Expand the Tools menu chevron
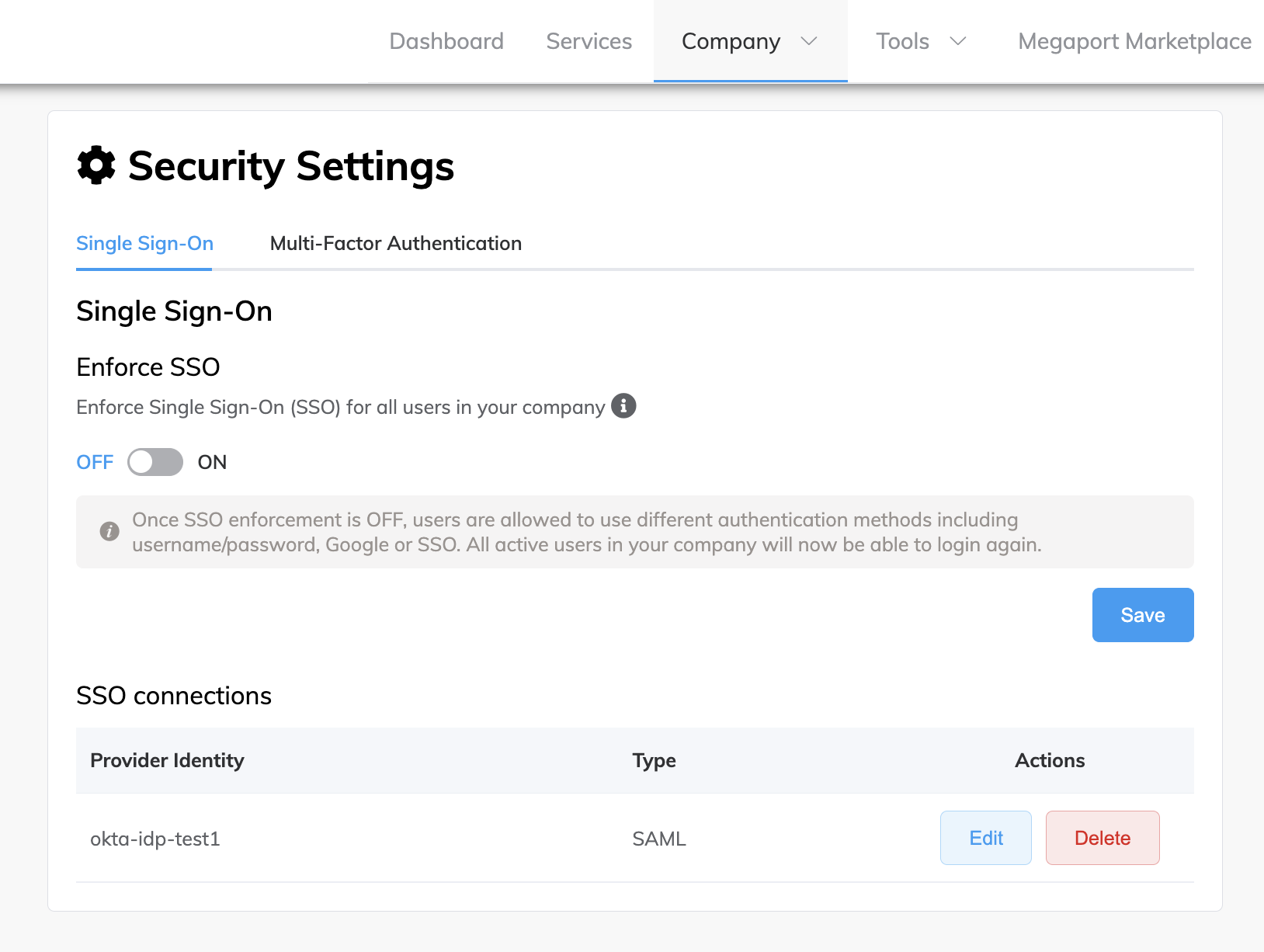Screen dimensions: 1264x952 (958, 41)
